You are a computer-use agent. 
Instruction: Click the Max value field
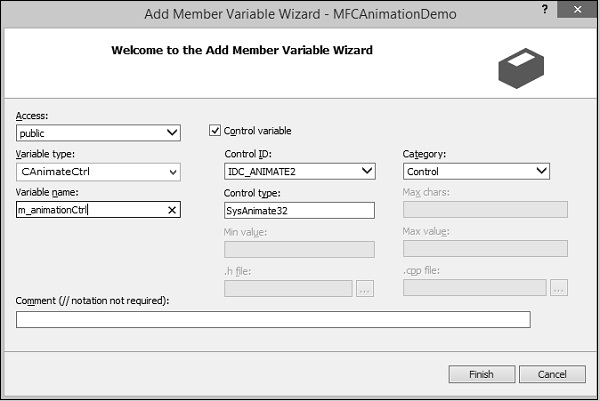pos(484,249)
